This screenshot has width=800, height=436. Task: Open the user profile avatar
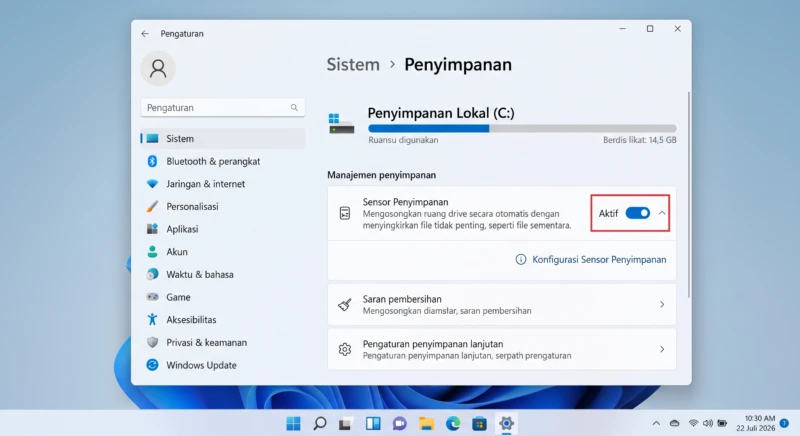pyautogui.click(x=158, y=68)
